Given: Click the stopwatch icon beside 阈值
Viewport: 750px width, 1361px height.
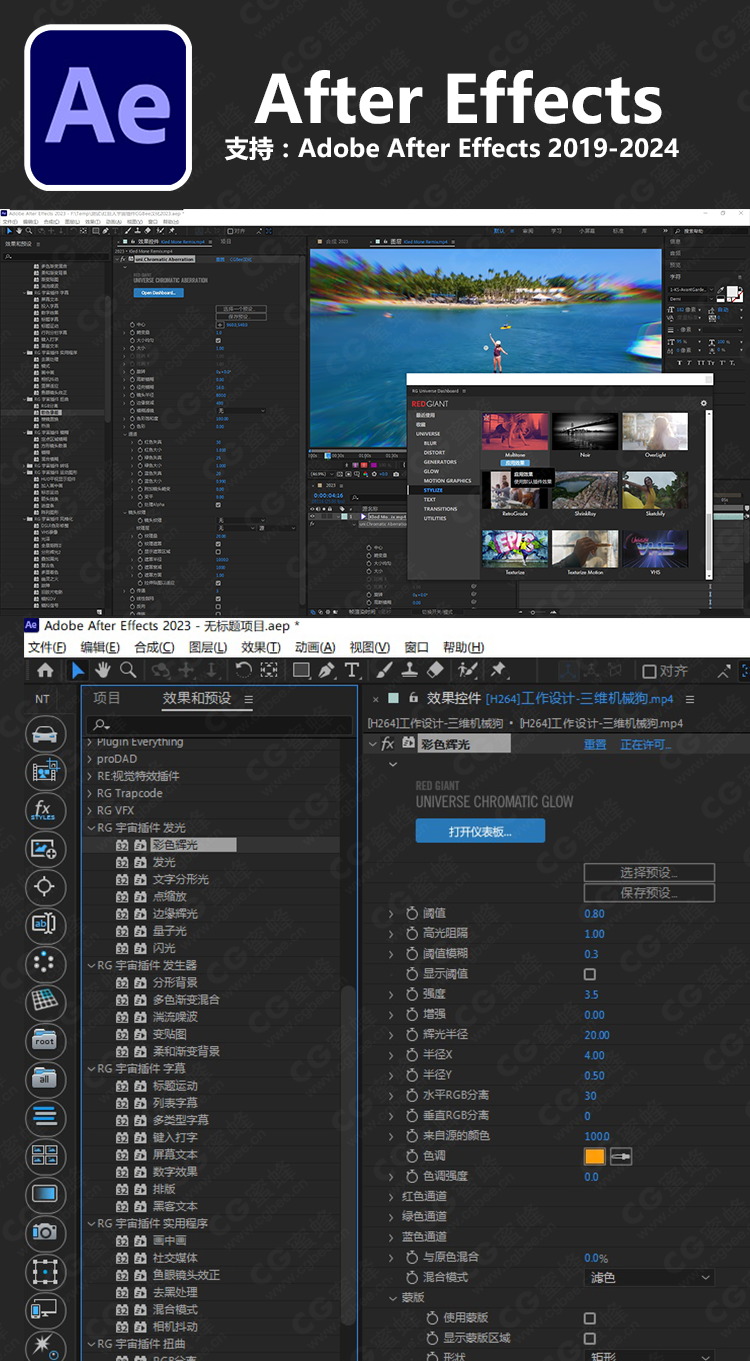Looking at the screenshot, I should (412, 913).
